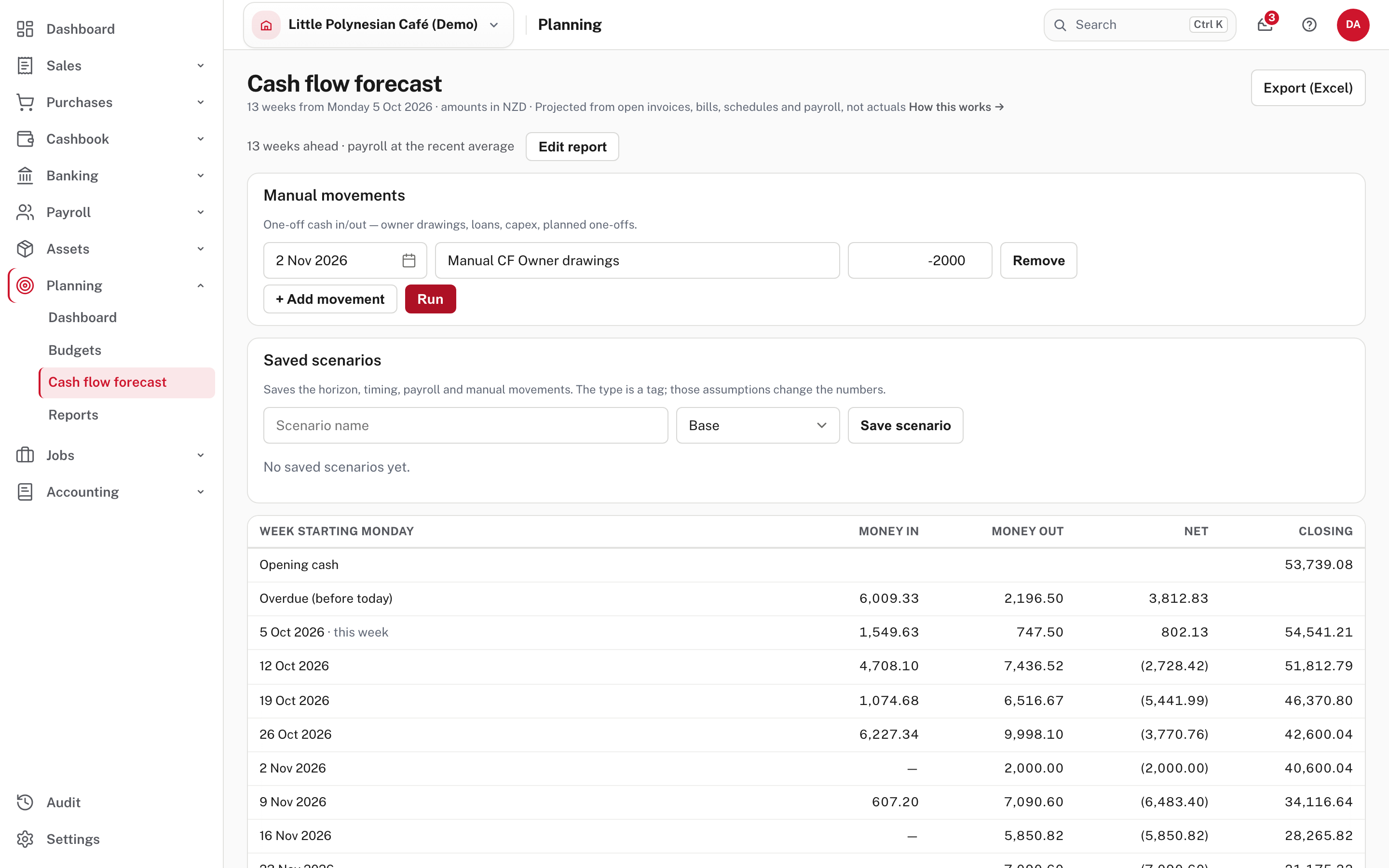Click the Payroll people icon
Screen dimensions: 1389x868
[x=25, y=212]
